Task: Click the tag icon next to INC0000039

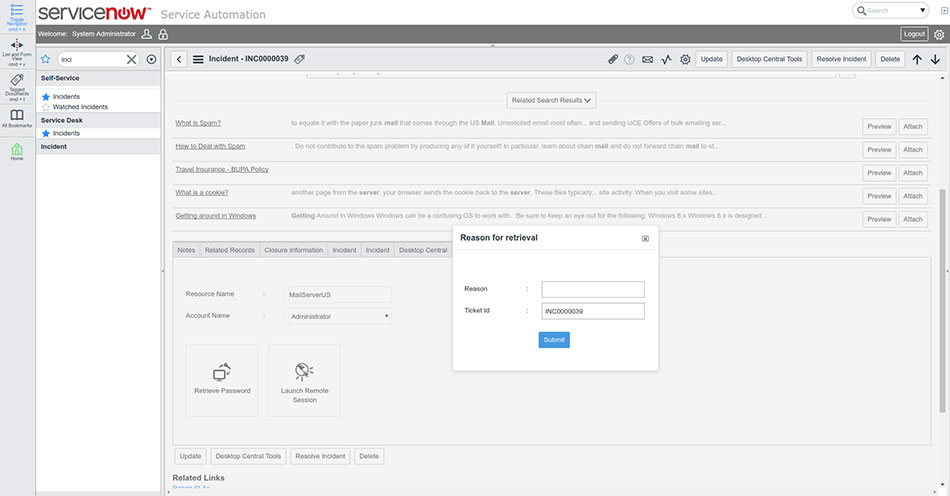Action: (300, 59)
